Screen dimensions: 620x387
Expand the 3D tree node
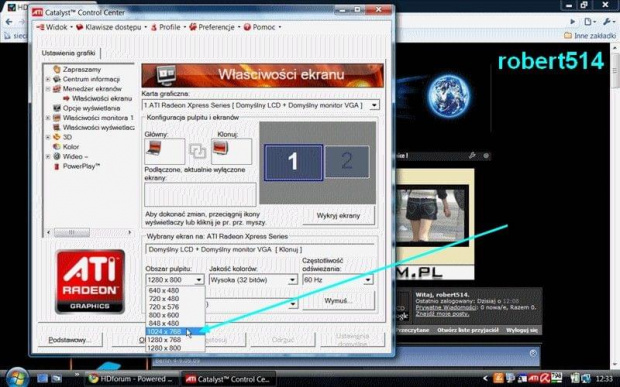(48, 137)
